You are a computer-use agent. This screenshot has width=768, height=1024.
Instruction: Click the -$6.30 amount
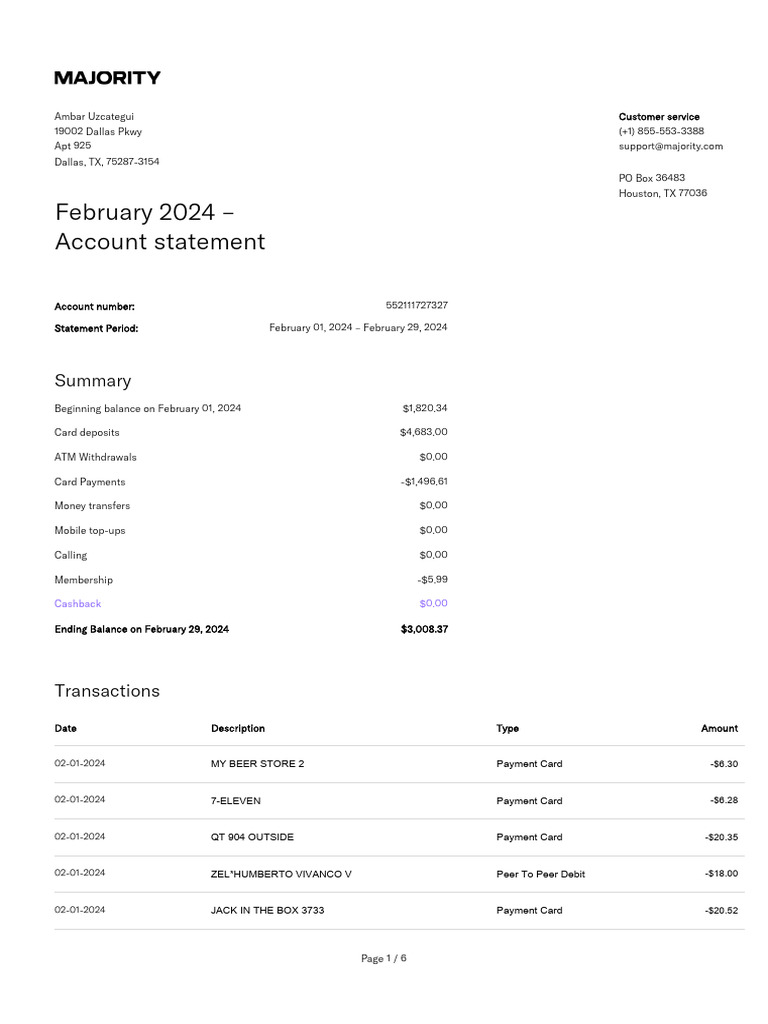[724, 763]
